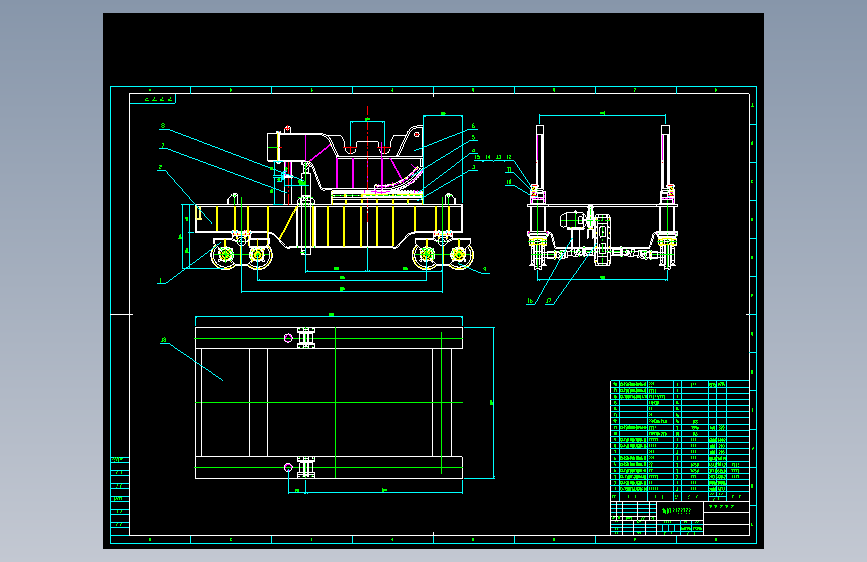The width and height of the screenshot is (867, 562).
Task: Click part callout number 8 in side view
Action: coord(163,126)
